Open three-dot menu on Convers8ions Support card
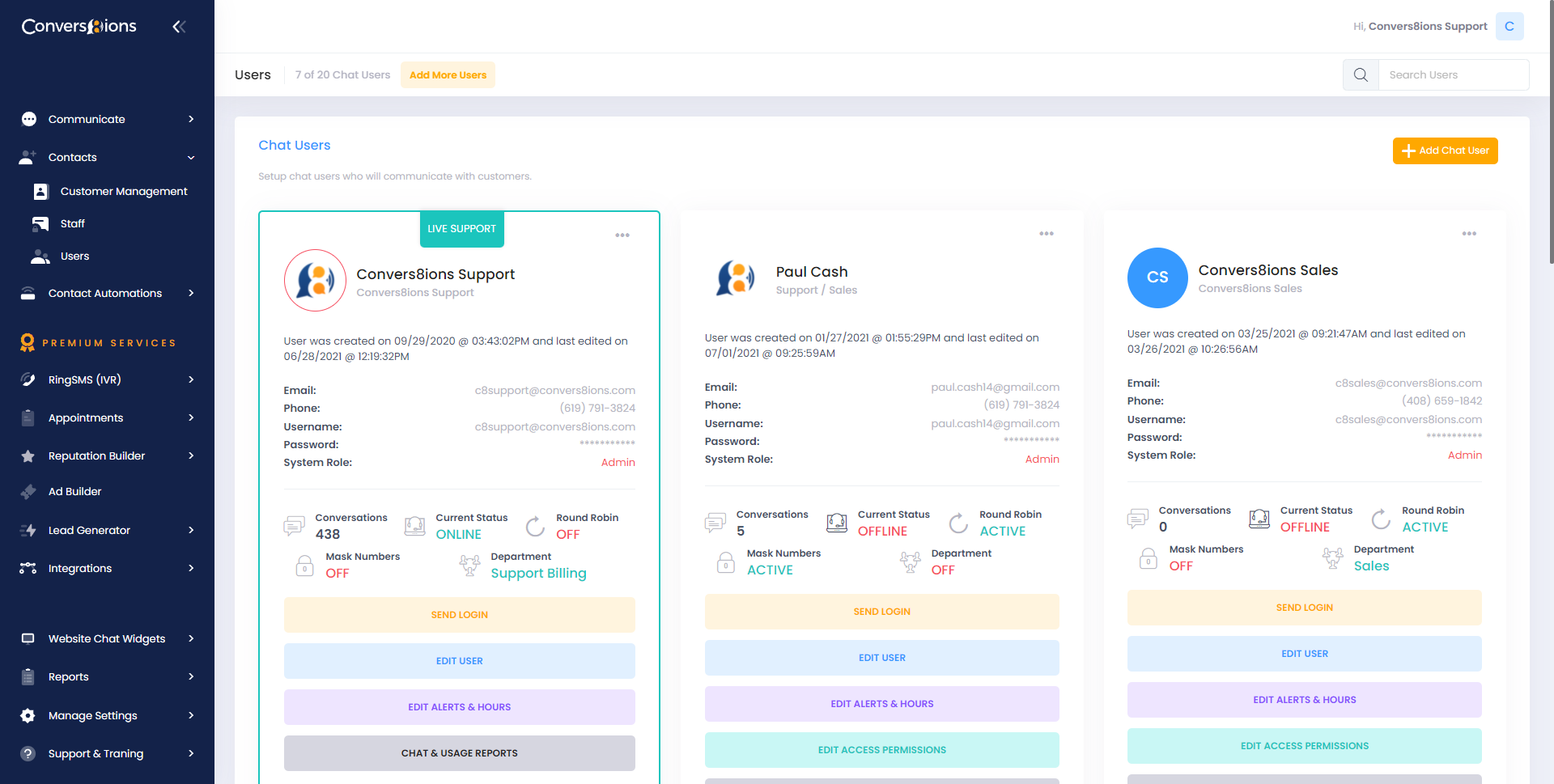The height and width of the screenshot is (784, 1554). tap(622, 235)
